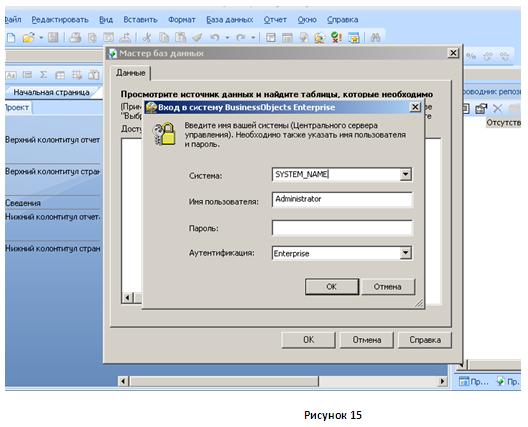Open the База данных menu

click(230, 20)
